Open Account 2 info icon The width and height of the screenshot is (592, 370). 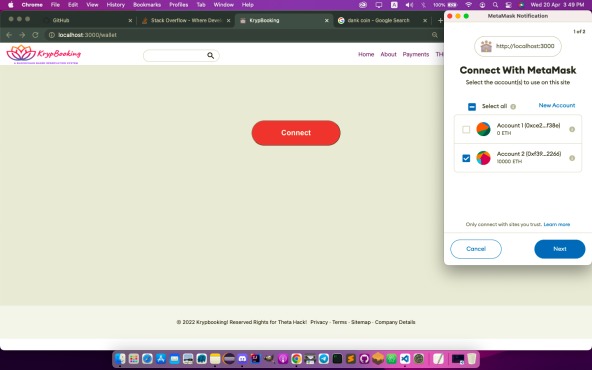point(572,158)
